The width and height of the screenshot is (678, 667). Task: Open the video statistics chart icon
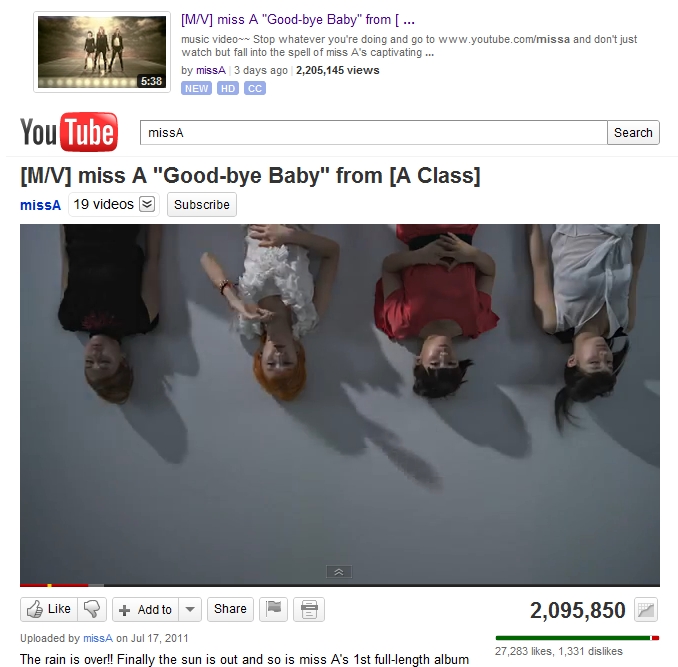(646, 610)
